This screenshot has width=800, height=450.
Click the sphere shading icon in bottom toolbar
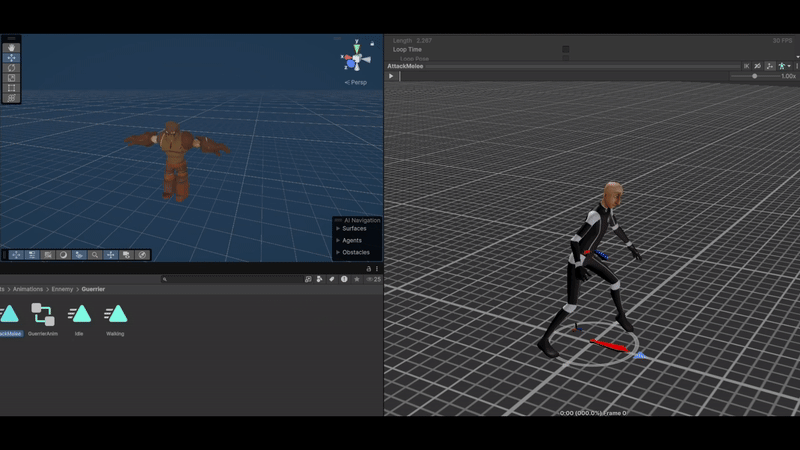click(x=63, y=255)
